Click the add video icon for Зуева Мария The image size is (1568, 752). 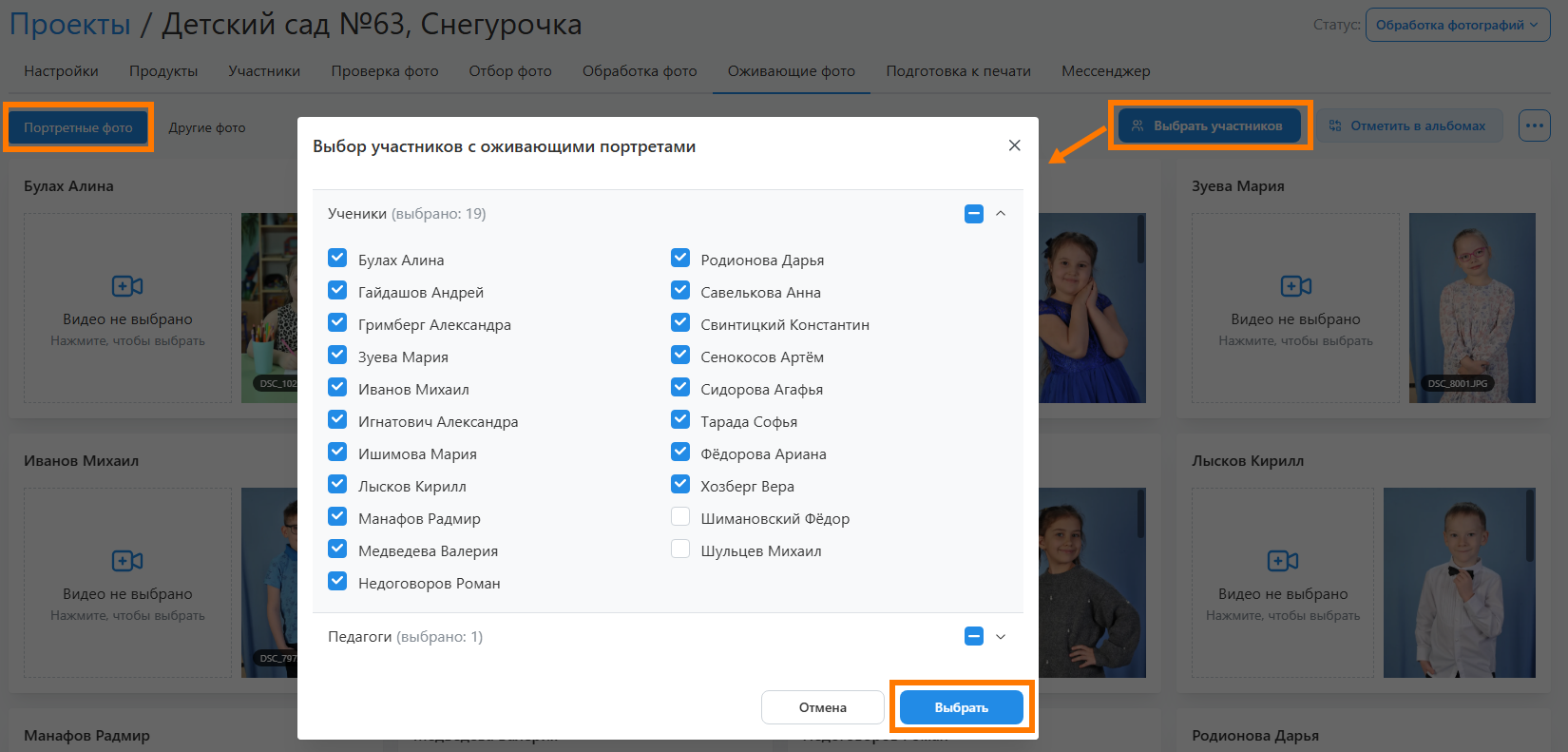[x=1295, y=286]
